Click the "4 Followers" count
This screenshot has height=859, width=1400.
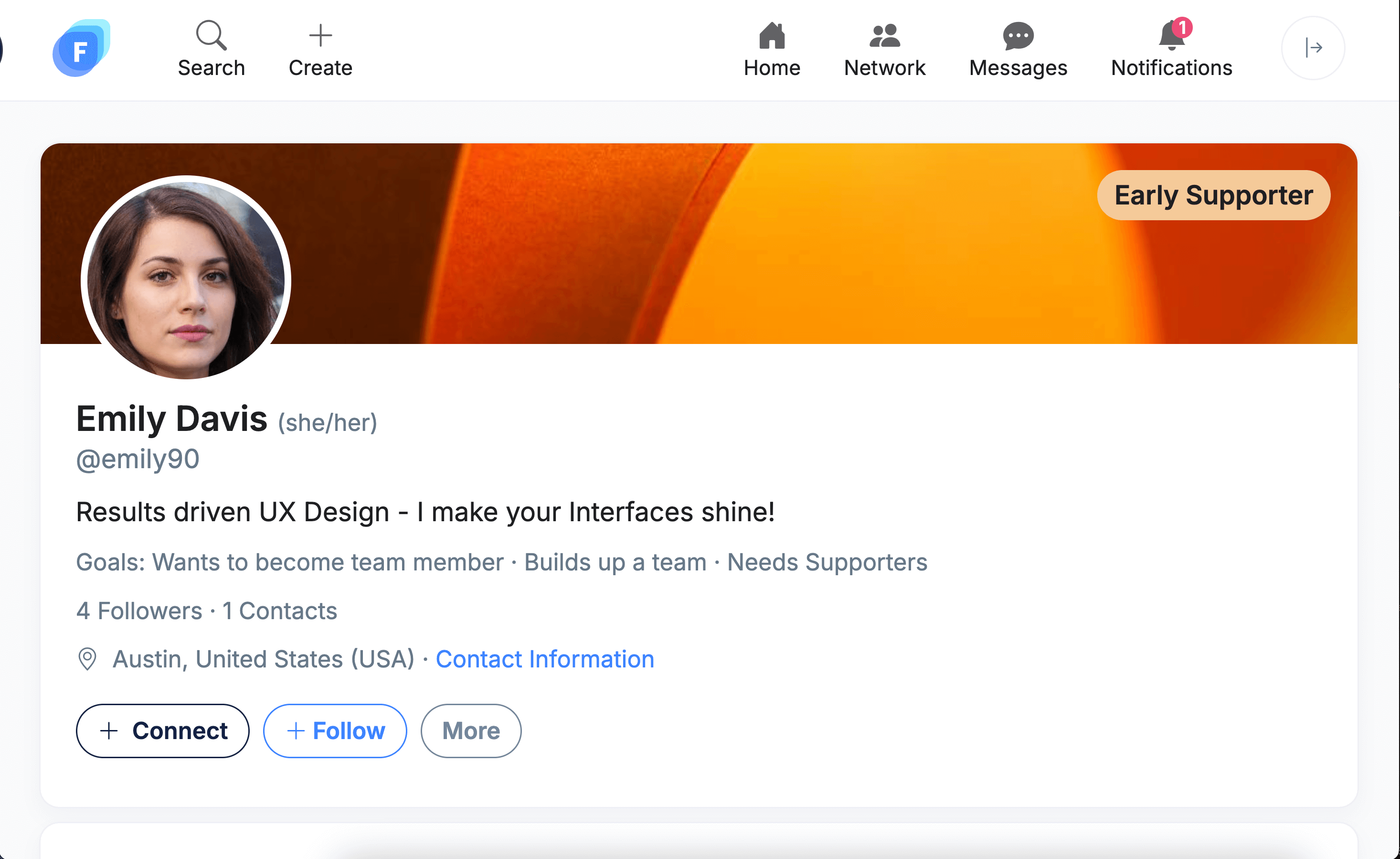139,611
